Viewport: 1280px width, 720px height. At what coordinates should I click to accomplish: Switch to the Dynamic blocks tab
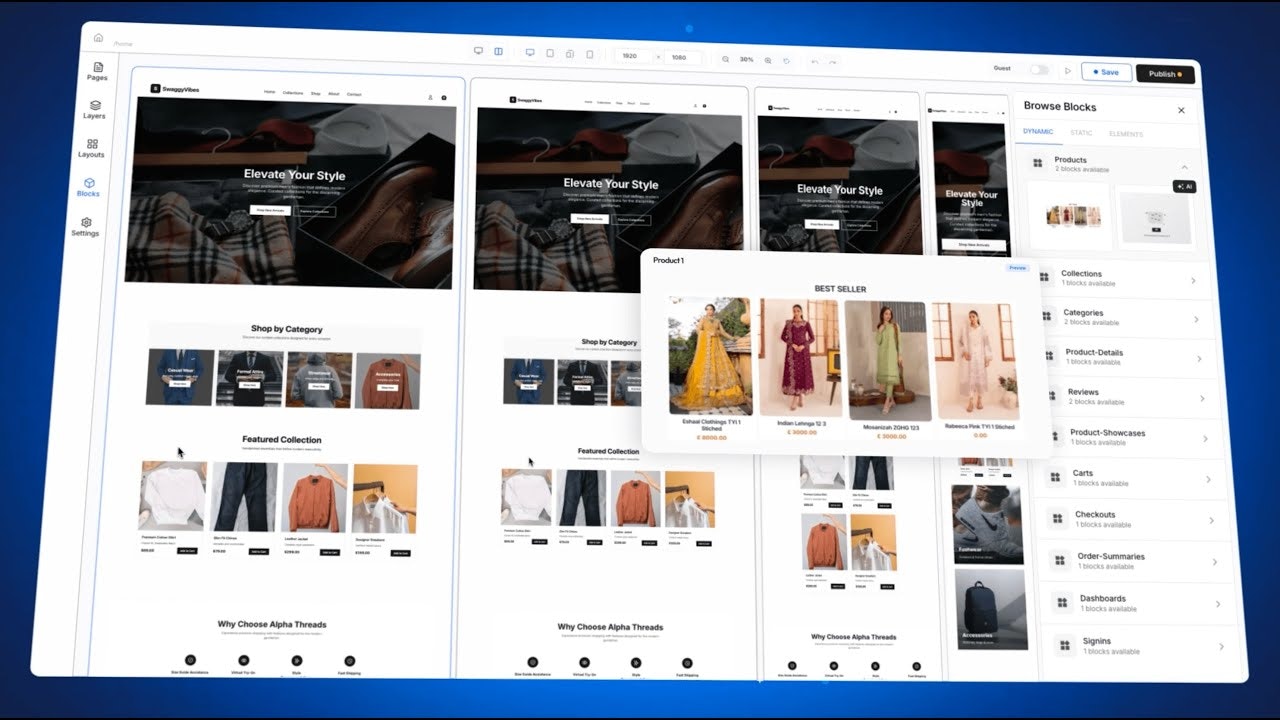1038,132
